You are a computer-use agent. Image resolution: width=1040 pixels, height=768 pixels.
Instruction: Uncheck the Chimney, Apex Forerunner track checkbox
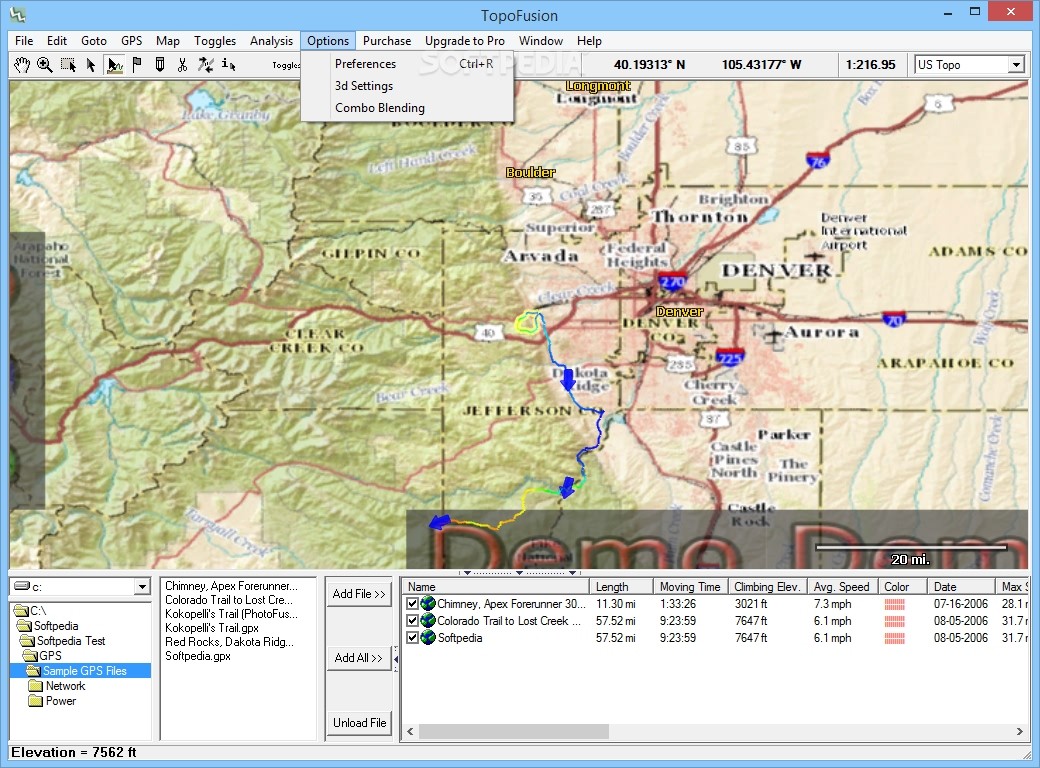413,604
